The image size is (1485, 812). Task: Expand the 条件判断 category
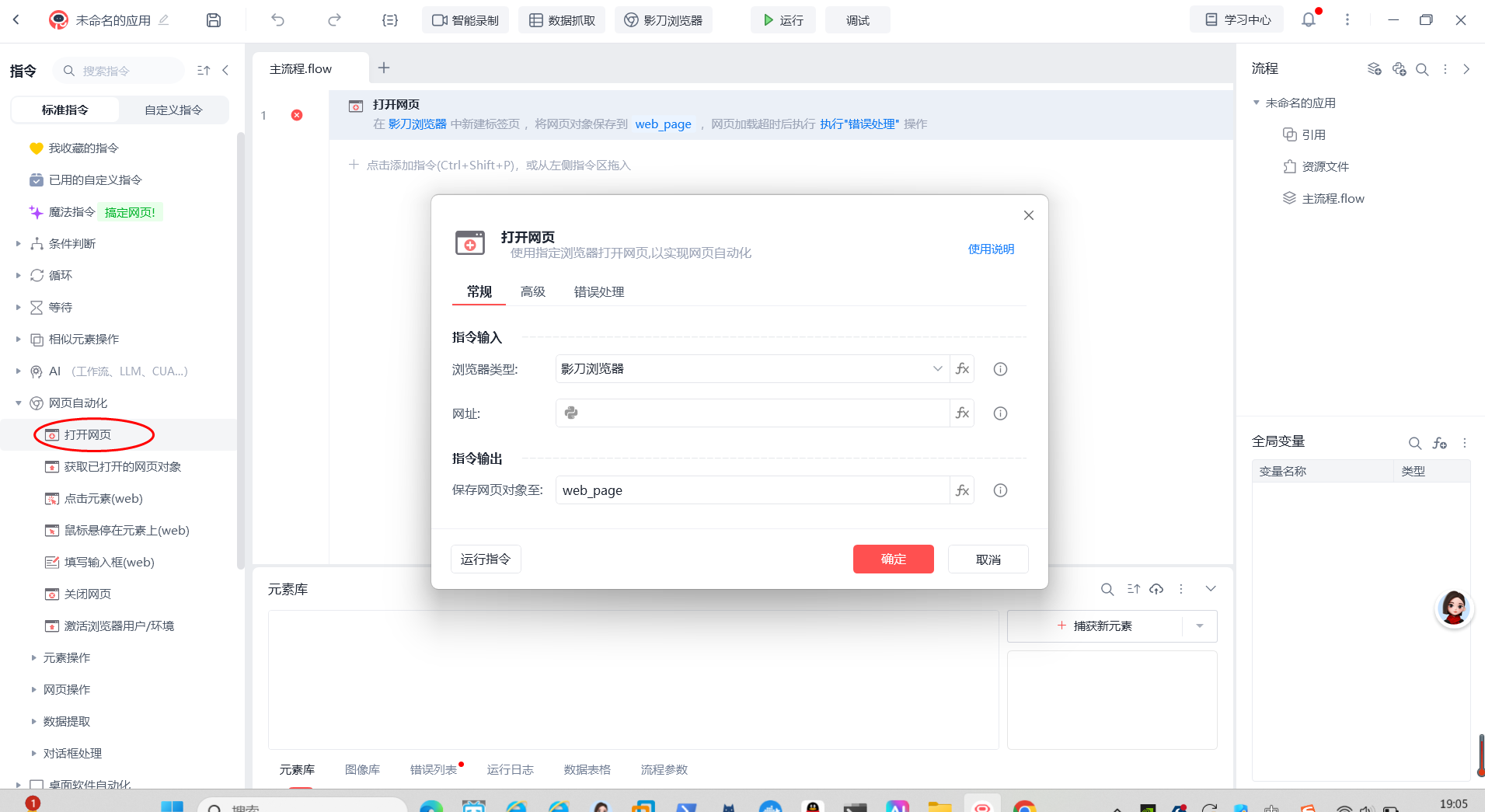(18, 244)
